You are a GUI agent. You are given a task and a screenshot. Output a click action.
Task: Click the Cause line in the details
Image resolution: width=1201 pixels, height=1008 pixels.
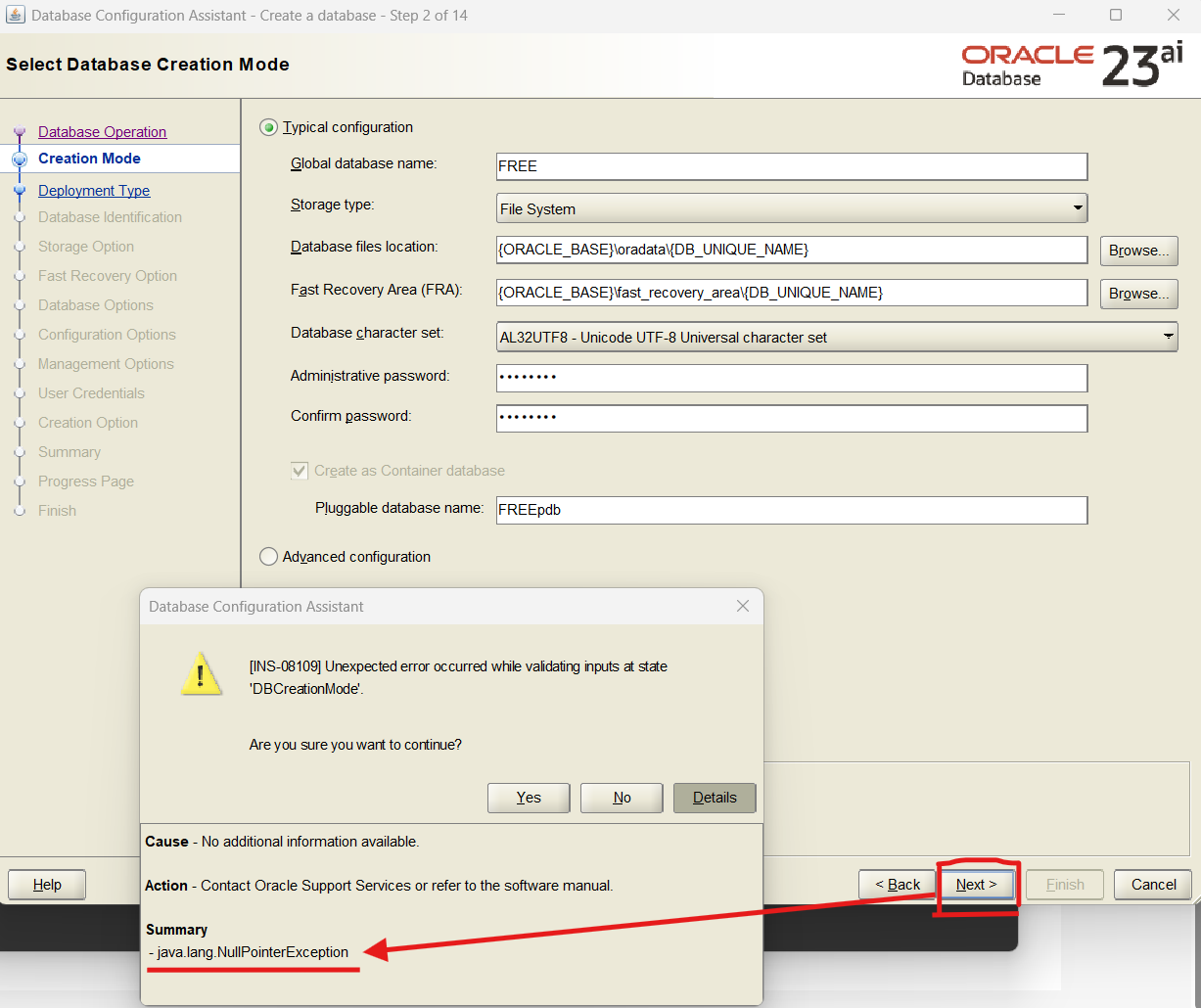coord(282,842)
